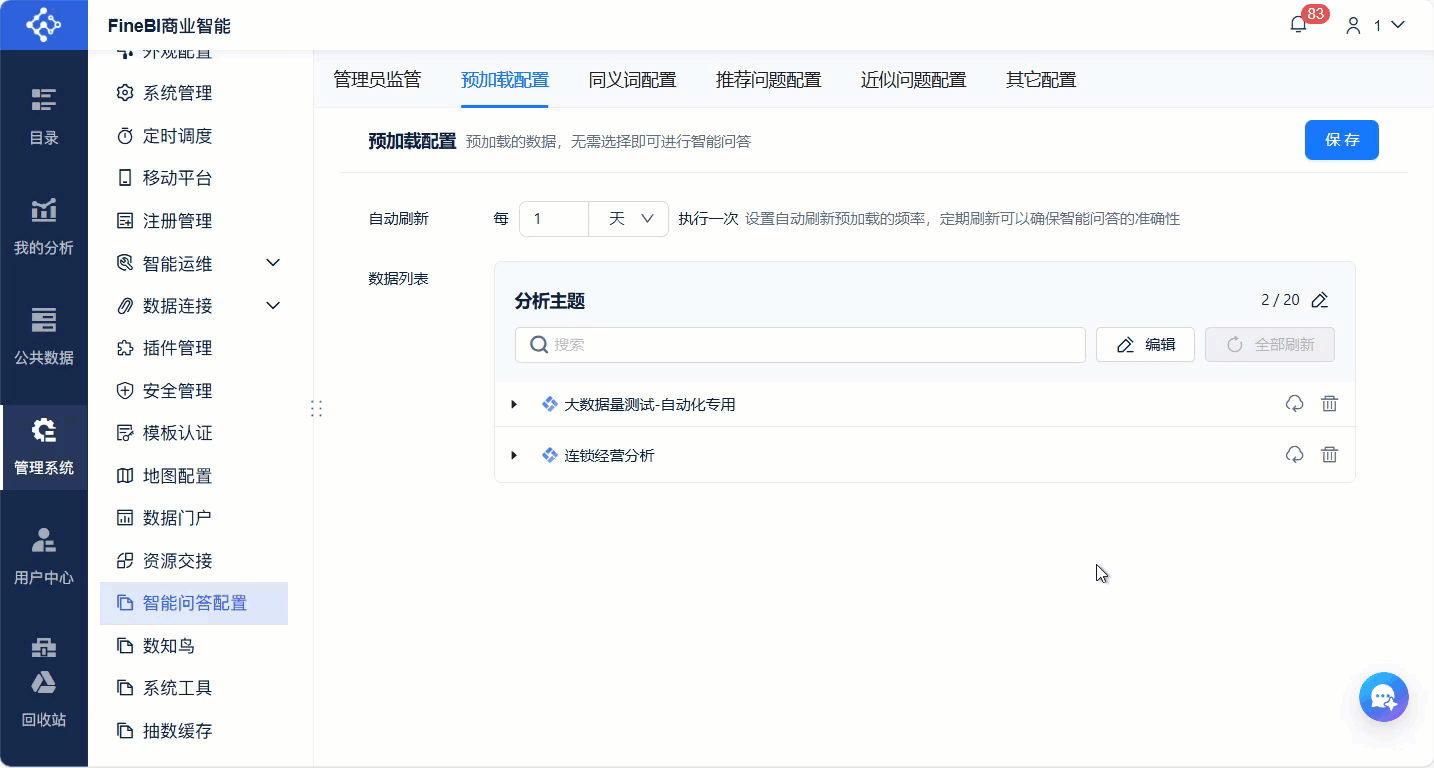
Task: Switch to the 同义词配置 tab
Action: [x=632, y=78]
